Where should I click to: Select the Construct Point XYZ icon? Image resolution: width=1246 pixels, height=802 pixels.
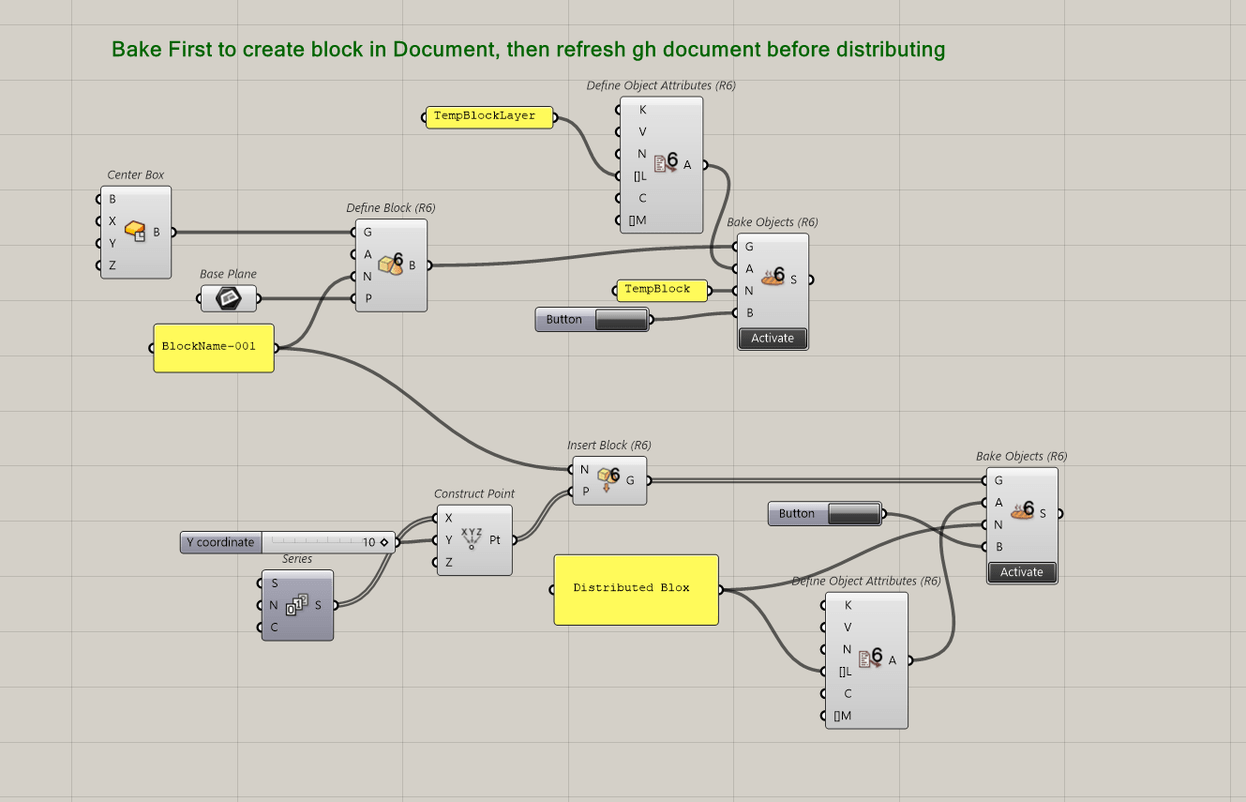pos(472,539)
